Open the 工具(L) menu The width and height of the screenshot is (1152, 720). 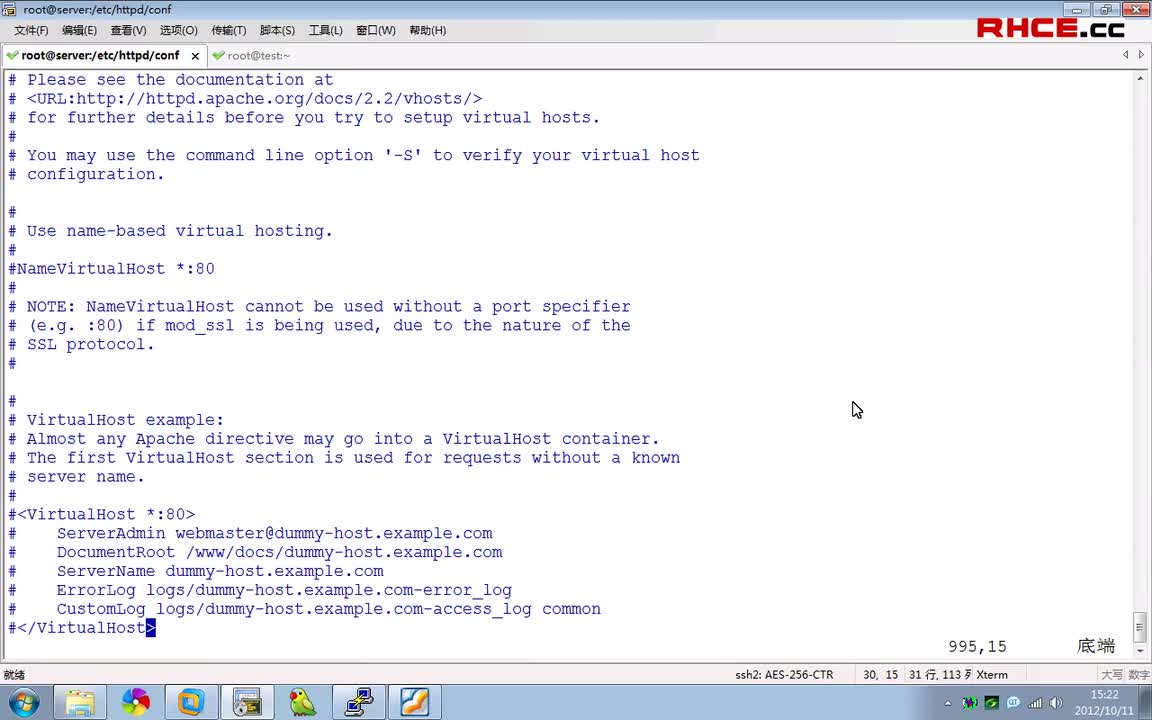[x=325, y=30]
